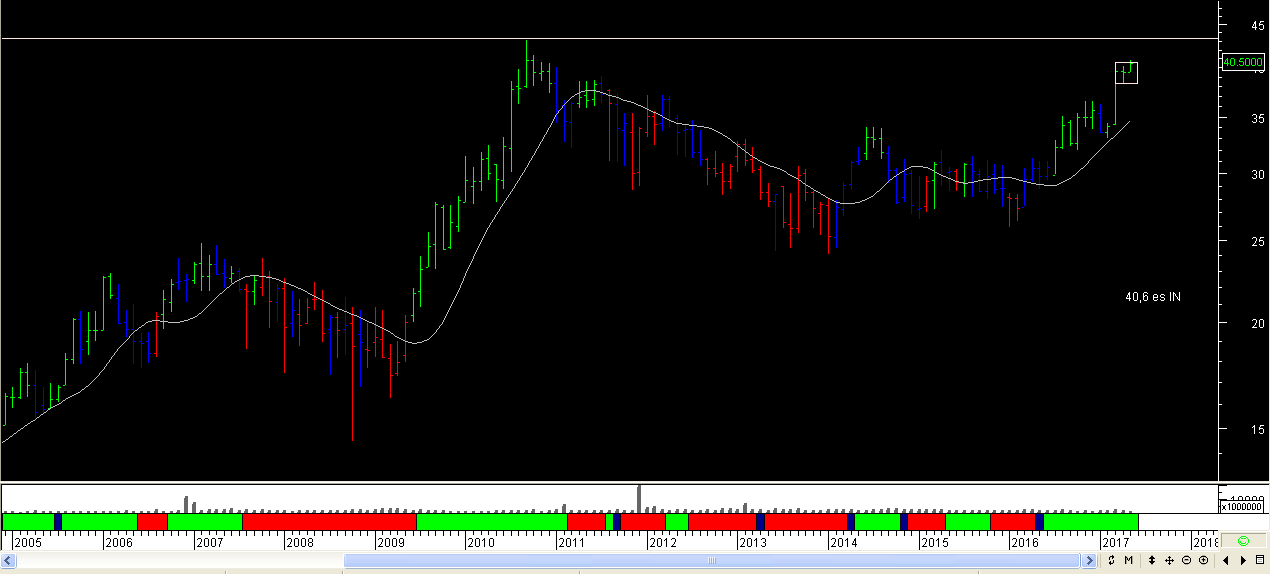Click the 35 price axis label

[x=1258, y=119]
